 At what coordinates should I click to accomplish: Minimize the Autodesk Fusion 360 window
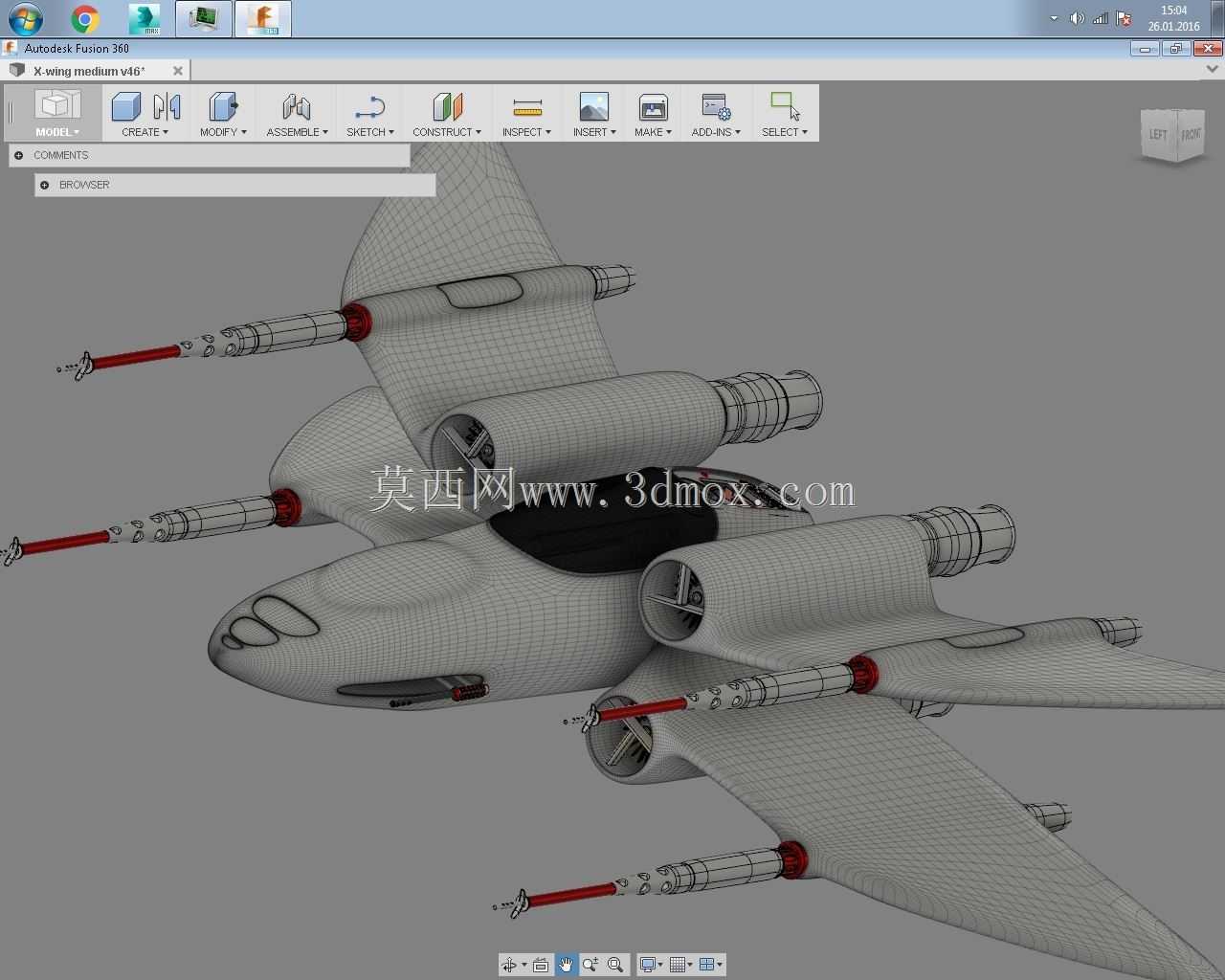pos(1145,49)
